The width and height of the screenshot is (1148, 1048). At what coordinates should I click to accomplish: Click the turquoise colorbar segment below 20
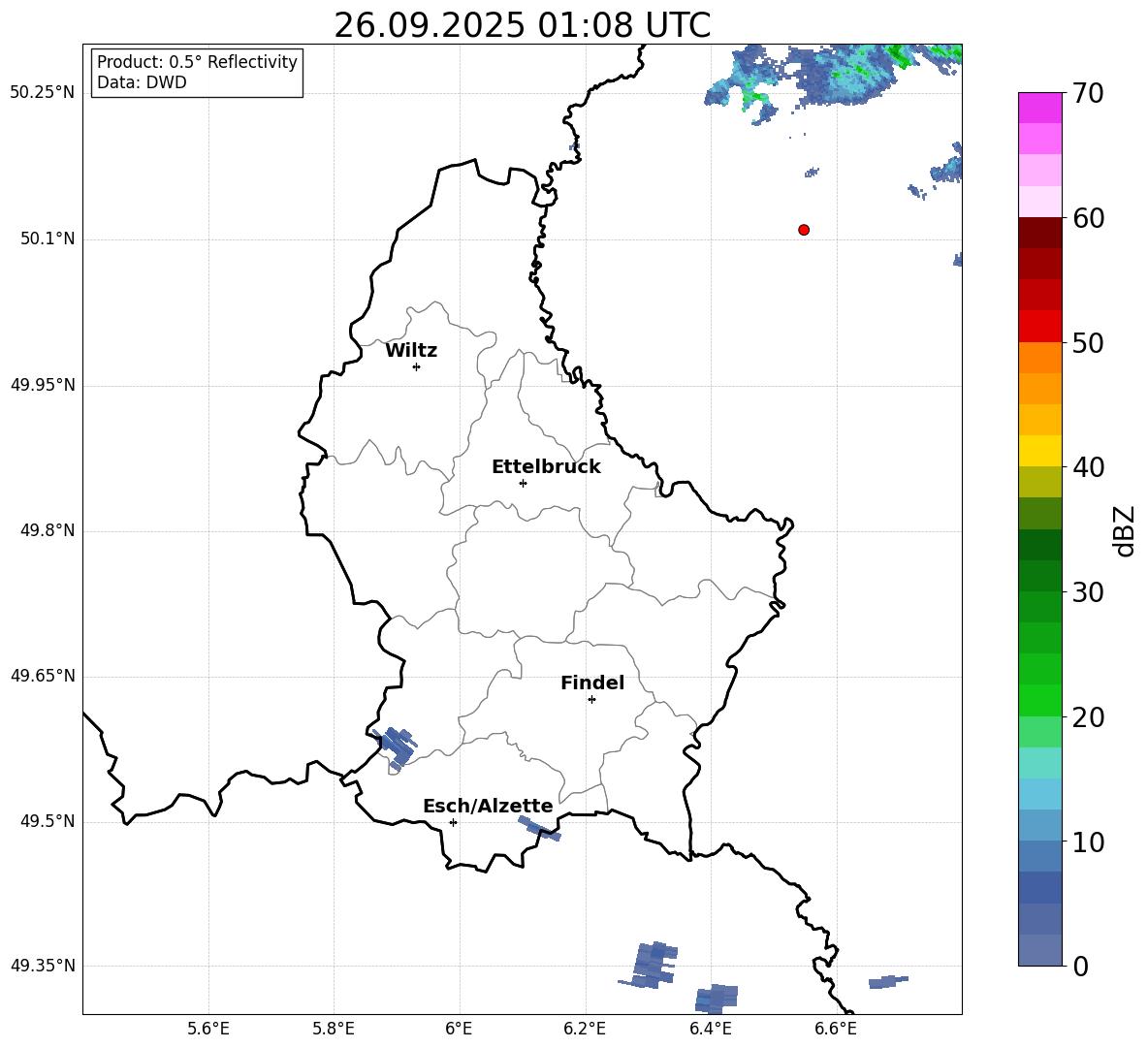pyautogui.click(x=1039, y=763)
